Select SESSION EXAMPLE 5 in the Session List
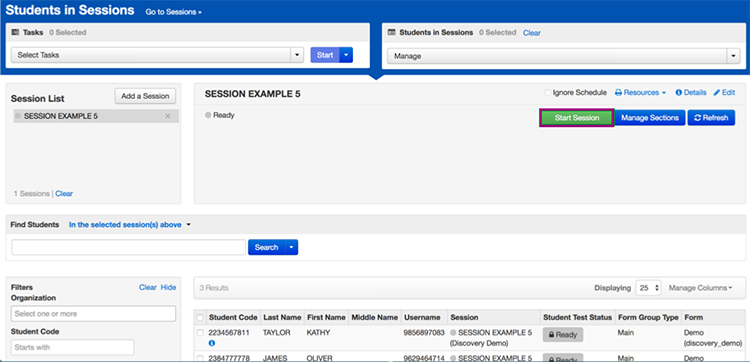Viewport: 750px width, 362px height. [96, 116]
